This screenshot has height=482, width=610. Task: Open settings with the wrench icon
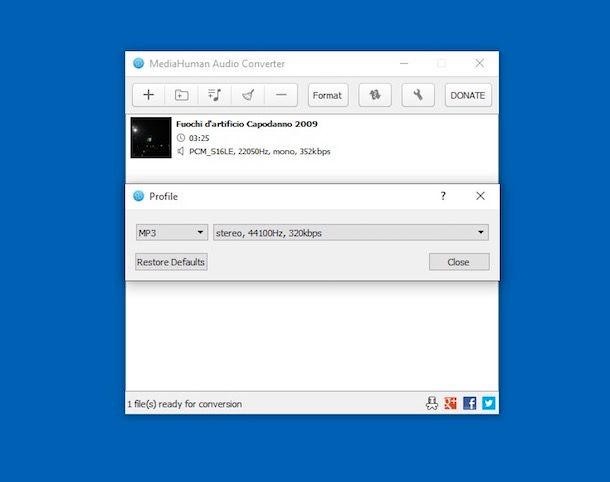418,95
